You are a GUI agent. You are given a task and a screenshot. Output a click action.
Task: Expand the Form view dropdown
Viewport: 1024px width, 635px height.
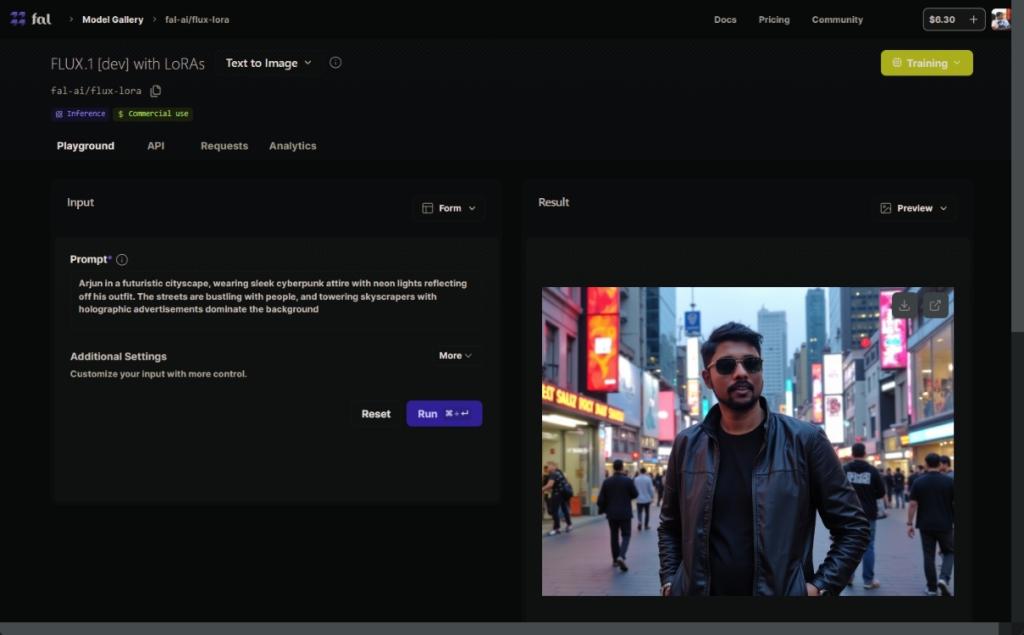[449, 208]
